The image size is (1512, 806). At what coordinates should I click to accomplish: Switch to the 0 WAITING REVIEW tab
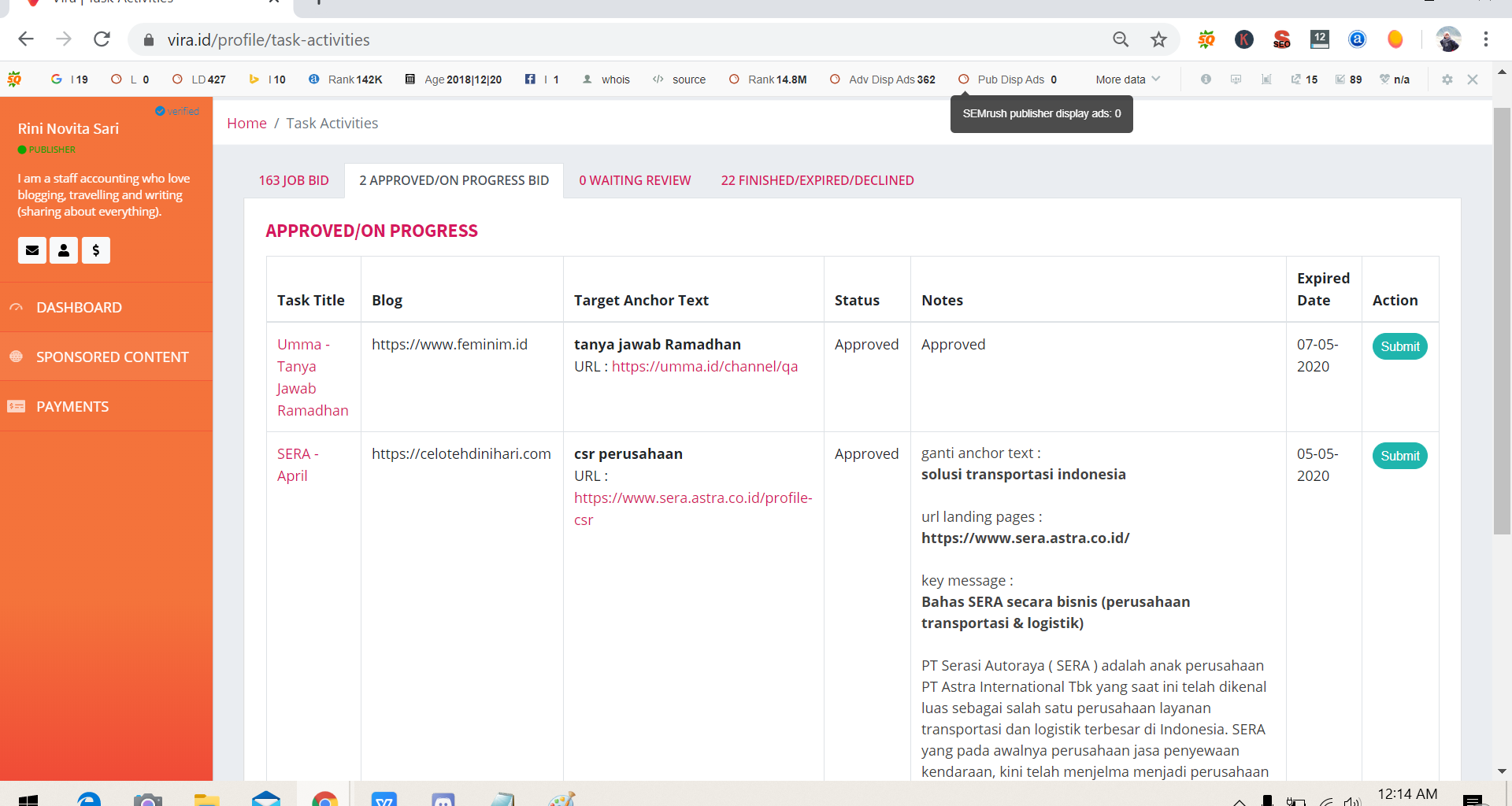635,180
